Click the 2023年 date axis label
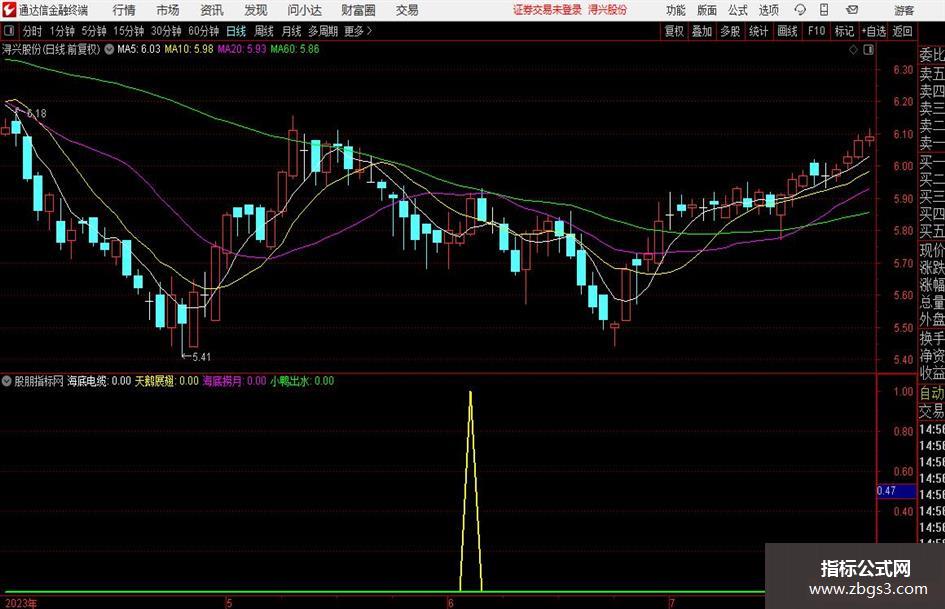Screen dimensions: 945x609 [20, 603]
